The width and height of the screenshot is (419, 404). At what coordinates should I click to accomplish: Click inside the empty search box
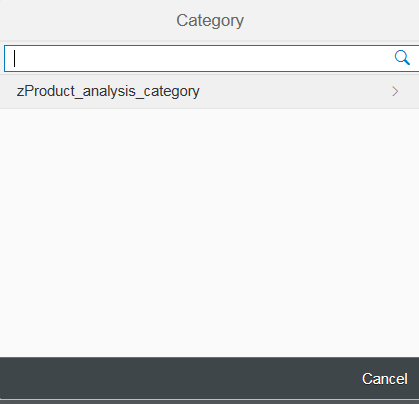pyautogui.click(x=200, y=58)
